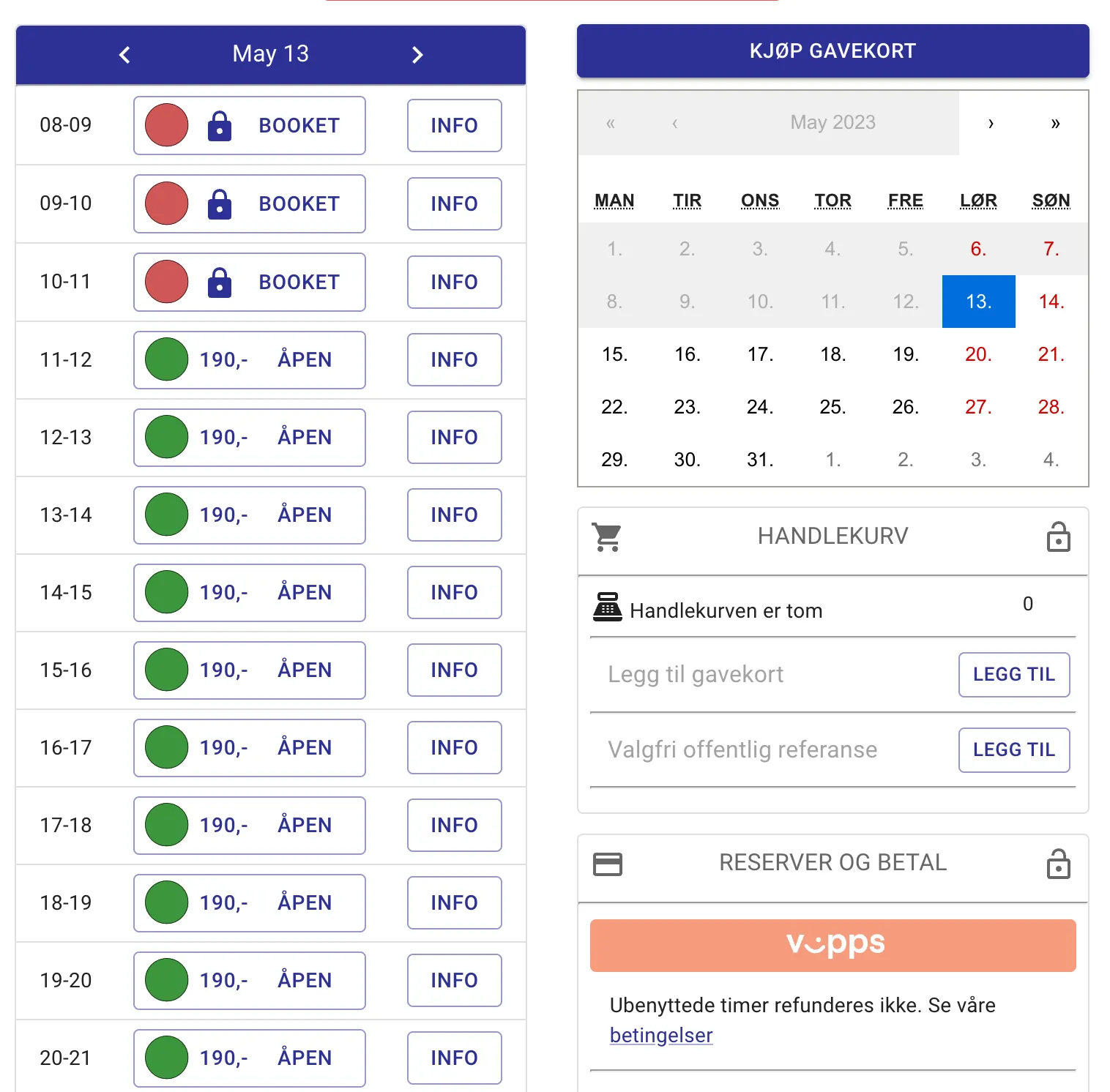The height and width of the screenshot is (1092, 1110).
Task: Select May 20 in the calendar
Action: (x=977, y=354)
